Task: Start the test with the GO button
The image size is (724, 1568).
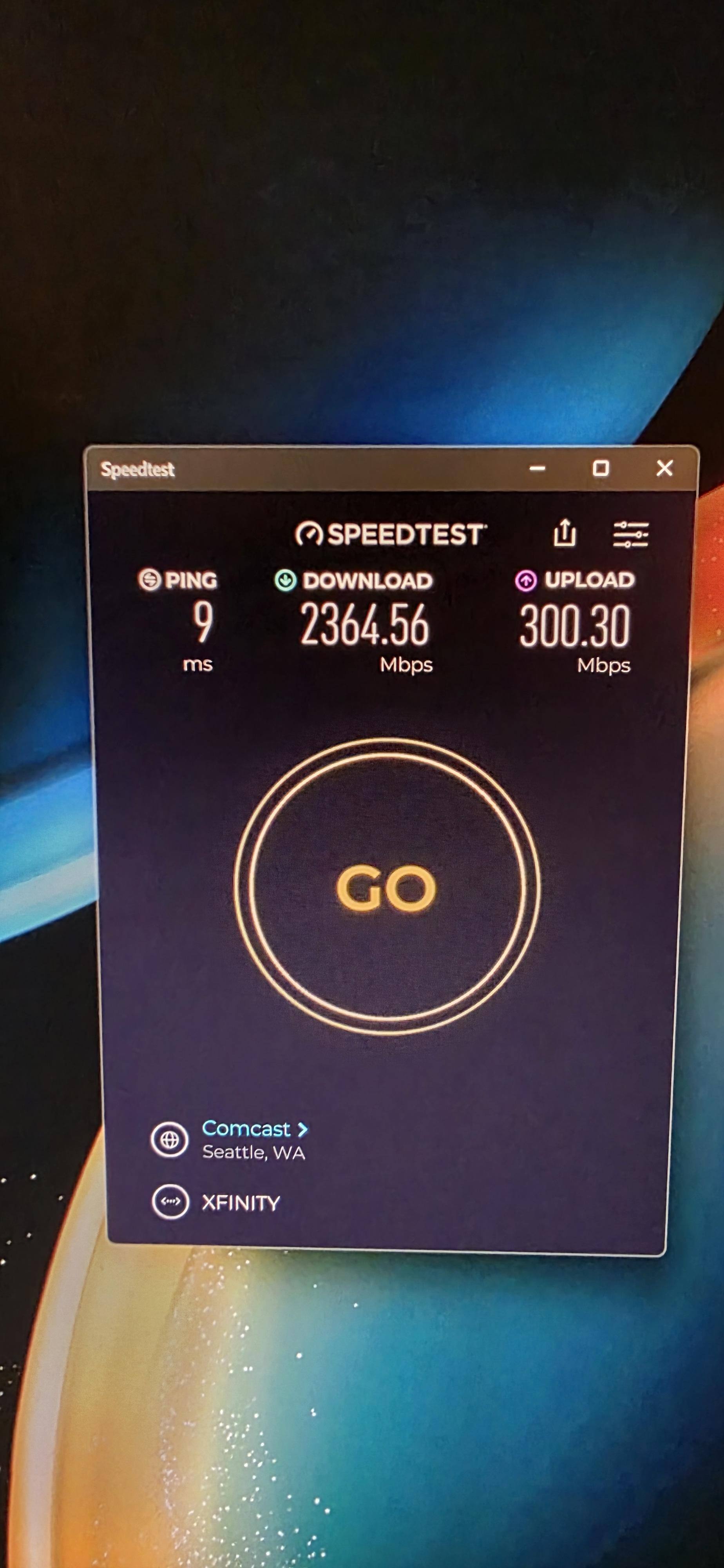Action: point(387,887)
